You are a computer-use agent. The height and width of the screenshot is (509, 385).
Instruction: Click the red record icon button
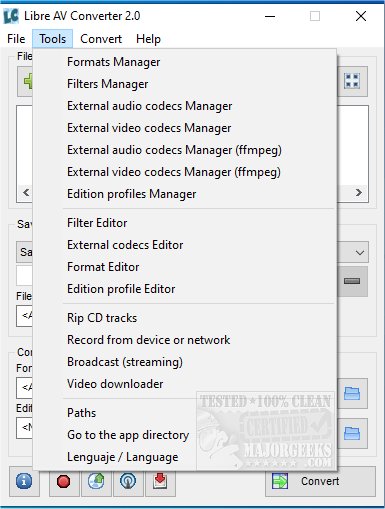point(64,482)
